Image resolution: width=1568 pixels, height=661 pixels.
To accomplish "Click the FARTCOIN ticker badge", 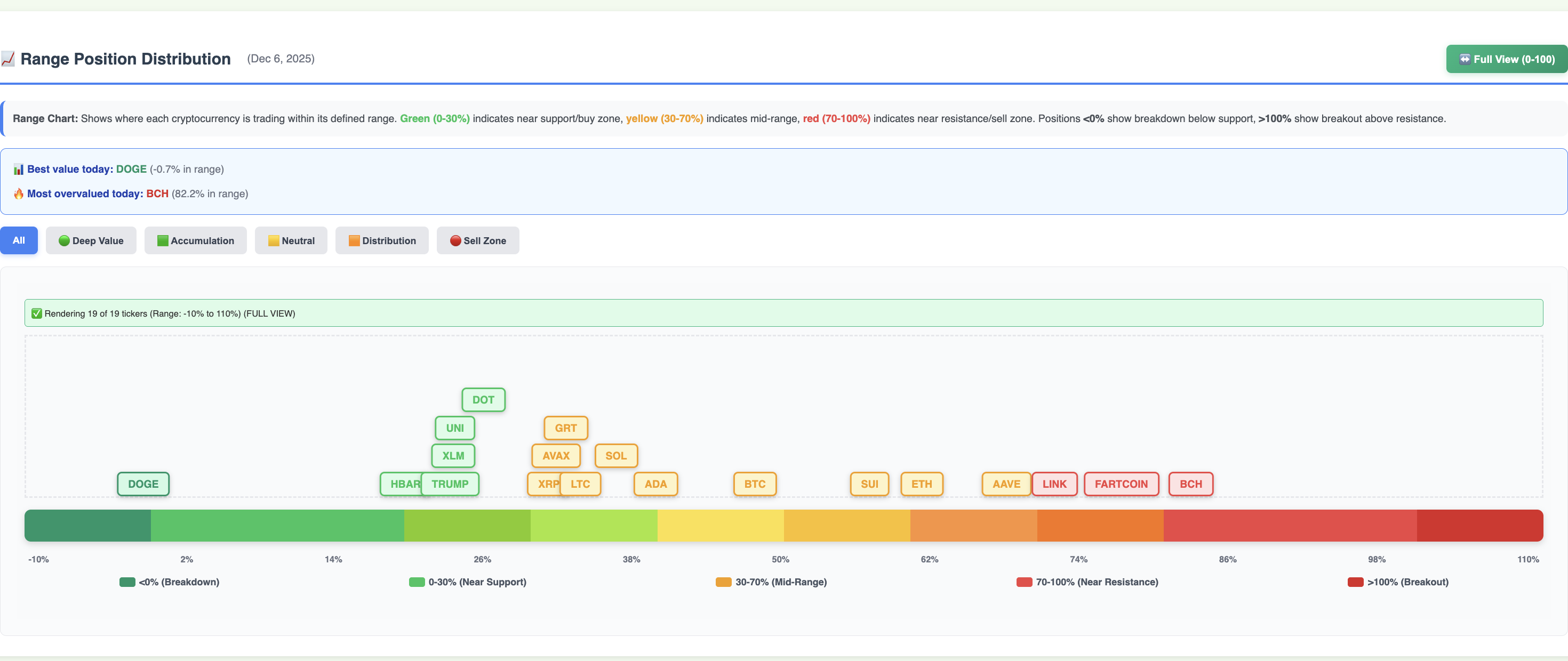I will pos(1121,484).
